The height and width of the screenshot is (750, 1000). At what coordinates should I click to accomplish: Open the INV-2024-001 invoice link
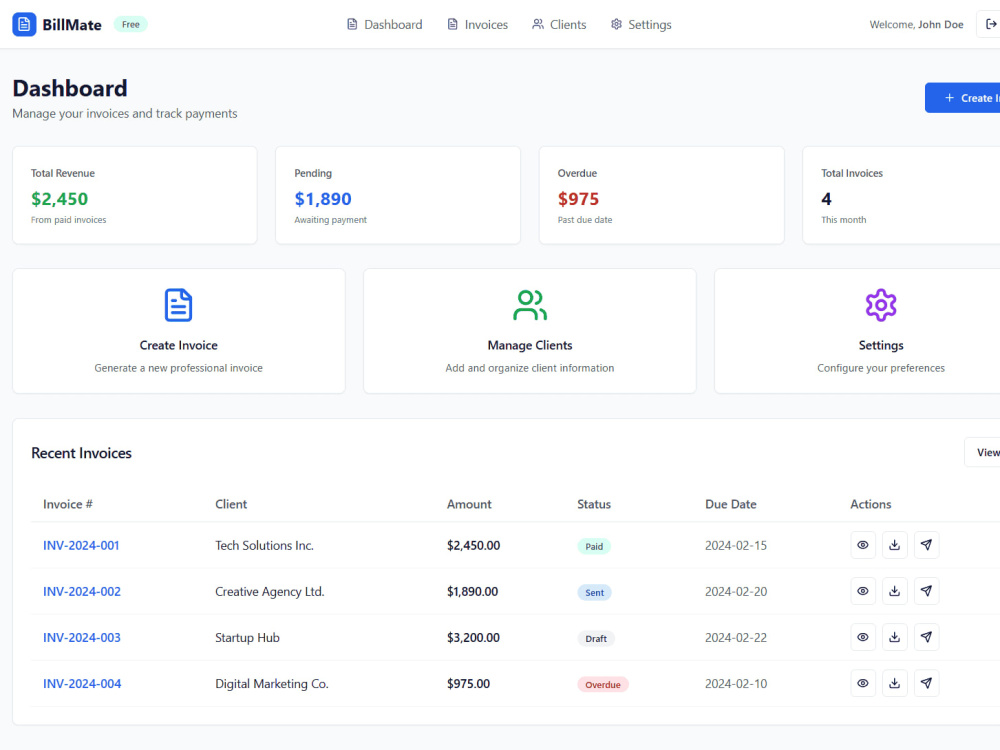pos(81,545)
